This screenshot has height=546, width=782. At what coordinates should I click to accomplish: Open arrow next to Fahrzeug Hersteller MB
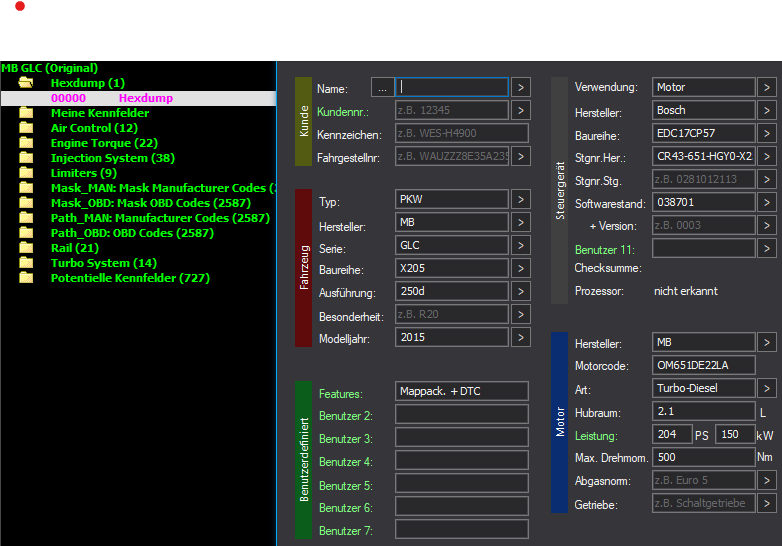click(521, 222)
